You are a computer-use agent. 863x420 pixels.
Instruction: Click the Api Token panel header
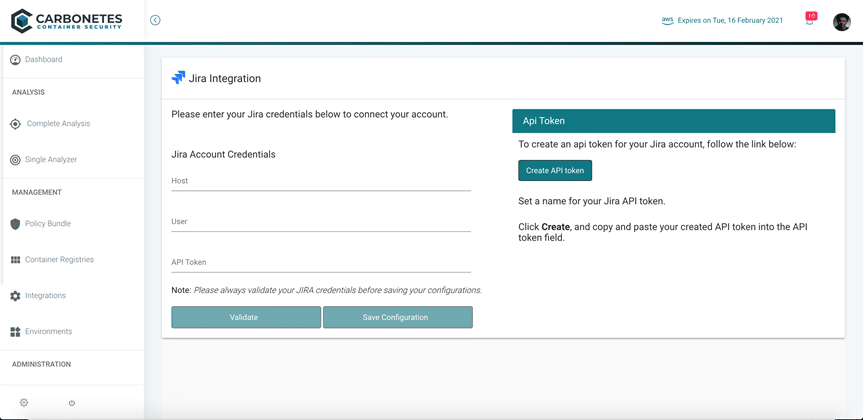(674, 121)
